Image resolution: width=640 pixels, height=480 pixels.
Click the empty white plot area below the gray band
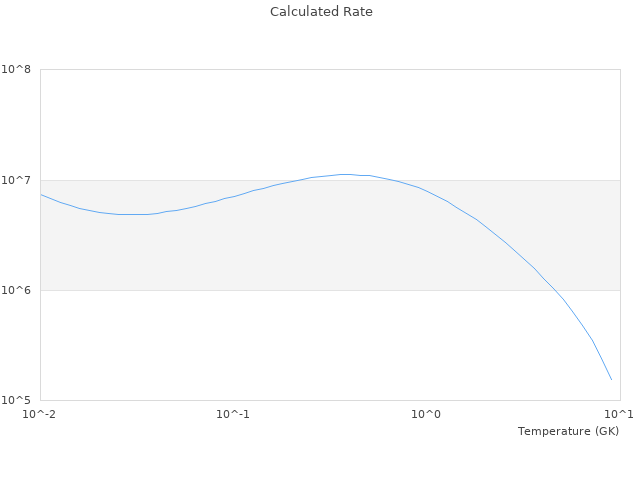point(250,350)
